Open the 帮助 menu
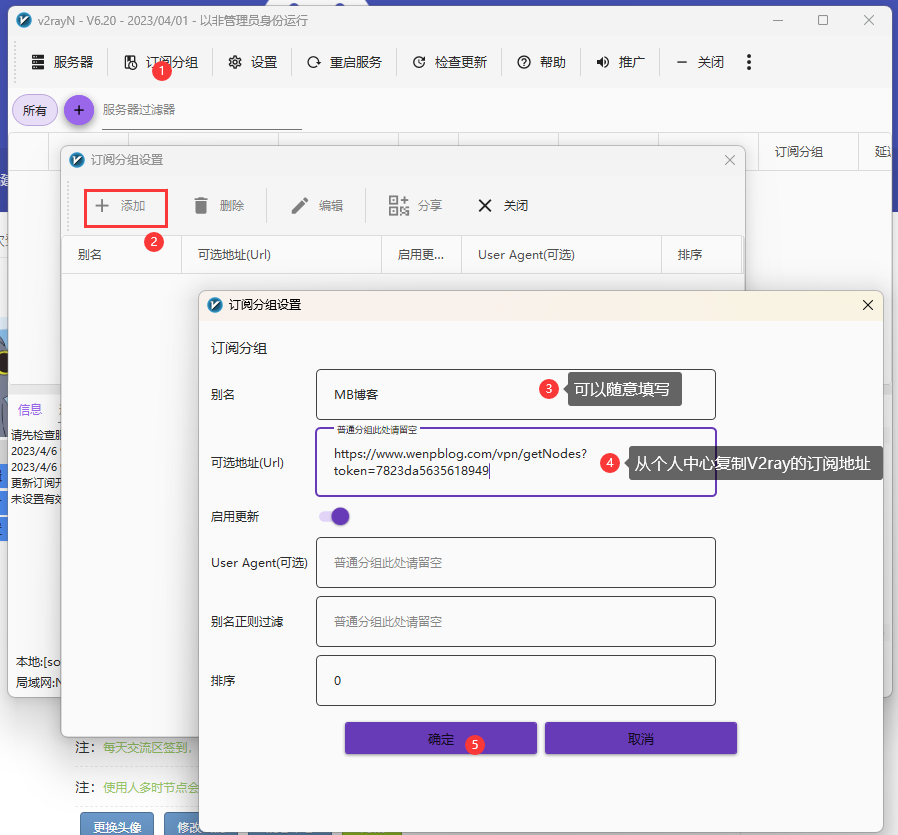The width and height of the screenshot is (898, 835). tap(541, 62)
